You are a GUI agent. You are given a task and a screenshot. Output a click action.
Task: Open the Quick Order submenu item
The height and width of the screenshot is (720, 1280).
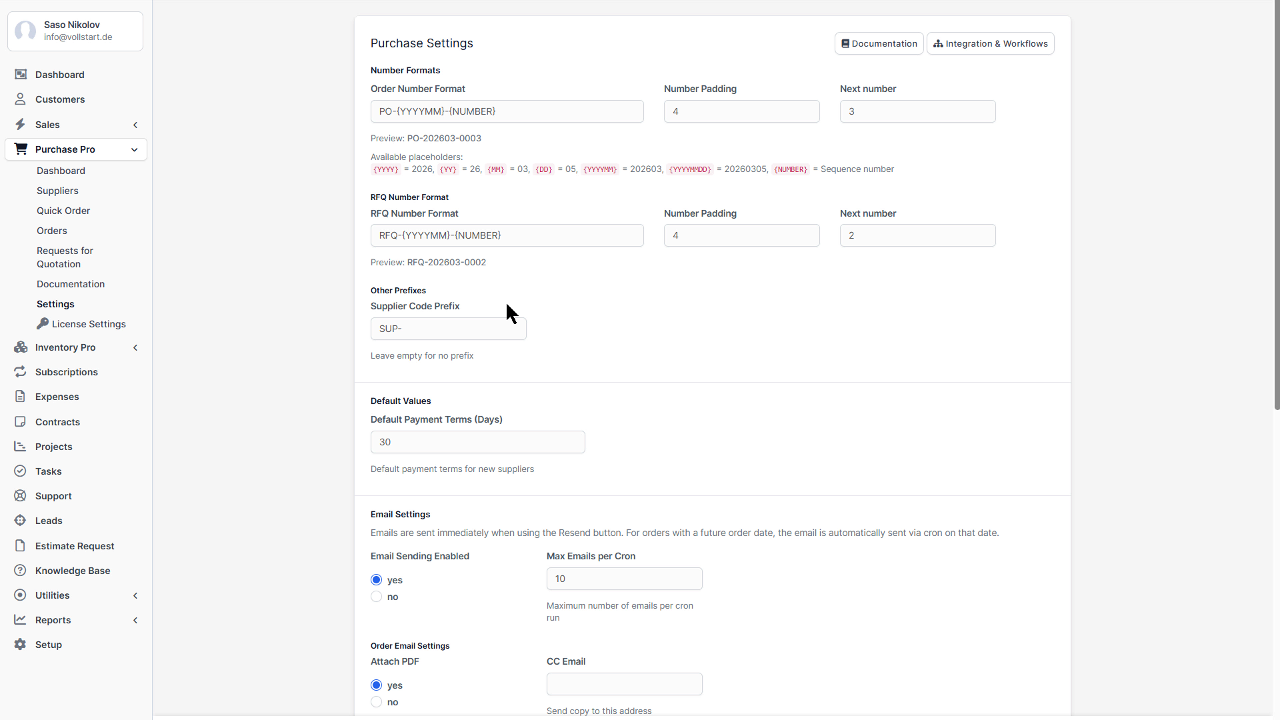pos(63,211)
